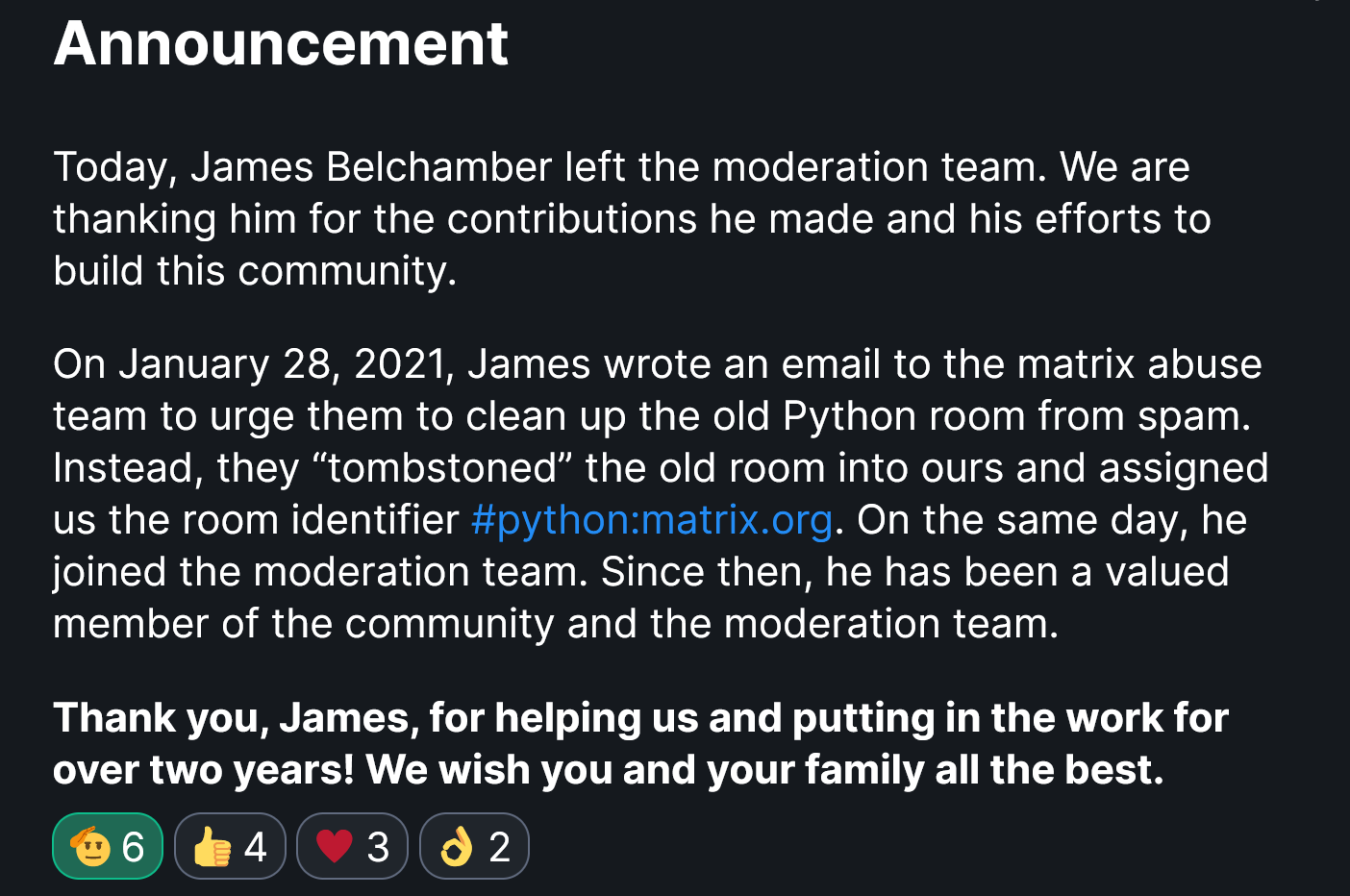Click the word "tombstoned" in the message
The image size is (1350, 896).
(x=440, y=468)
